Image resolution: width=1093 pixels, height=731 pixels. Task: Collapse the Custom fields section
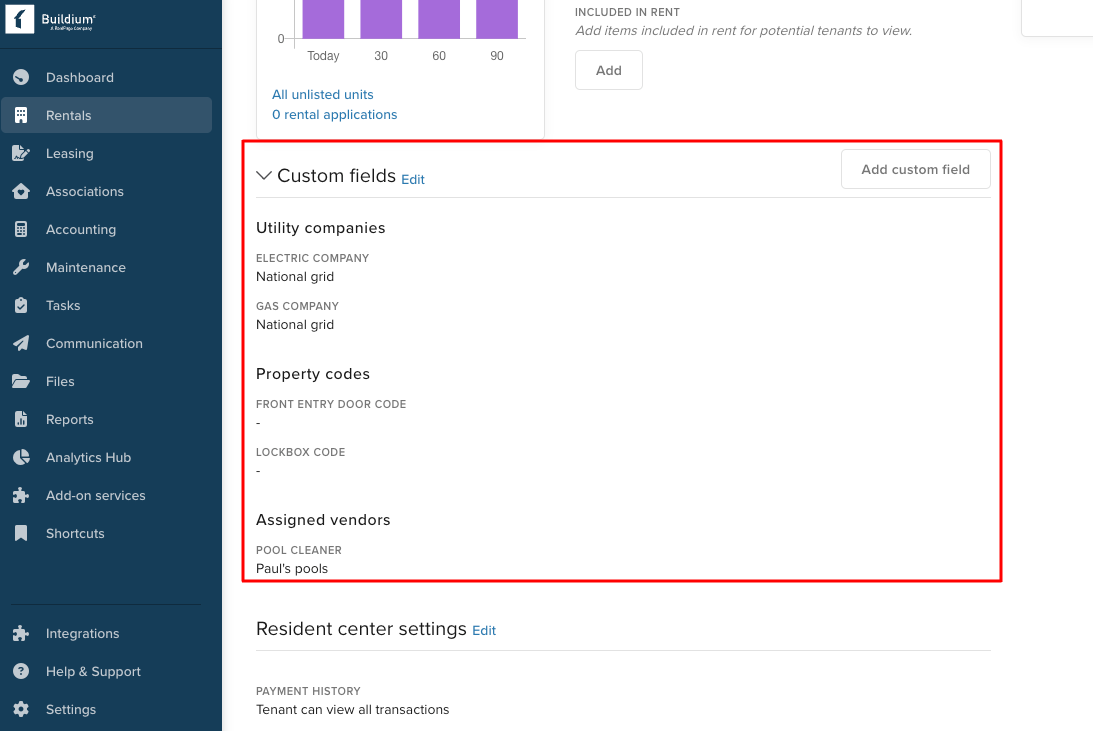tap(263, 175)
